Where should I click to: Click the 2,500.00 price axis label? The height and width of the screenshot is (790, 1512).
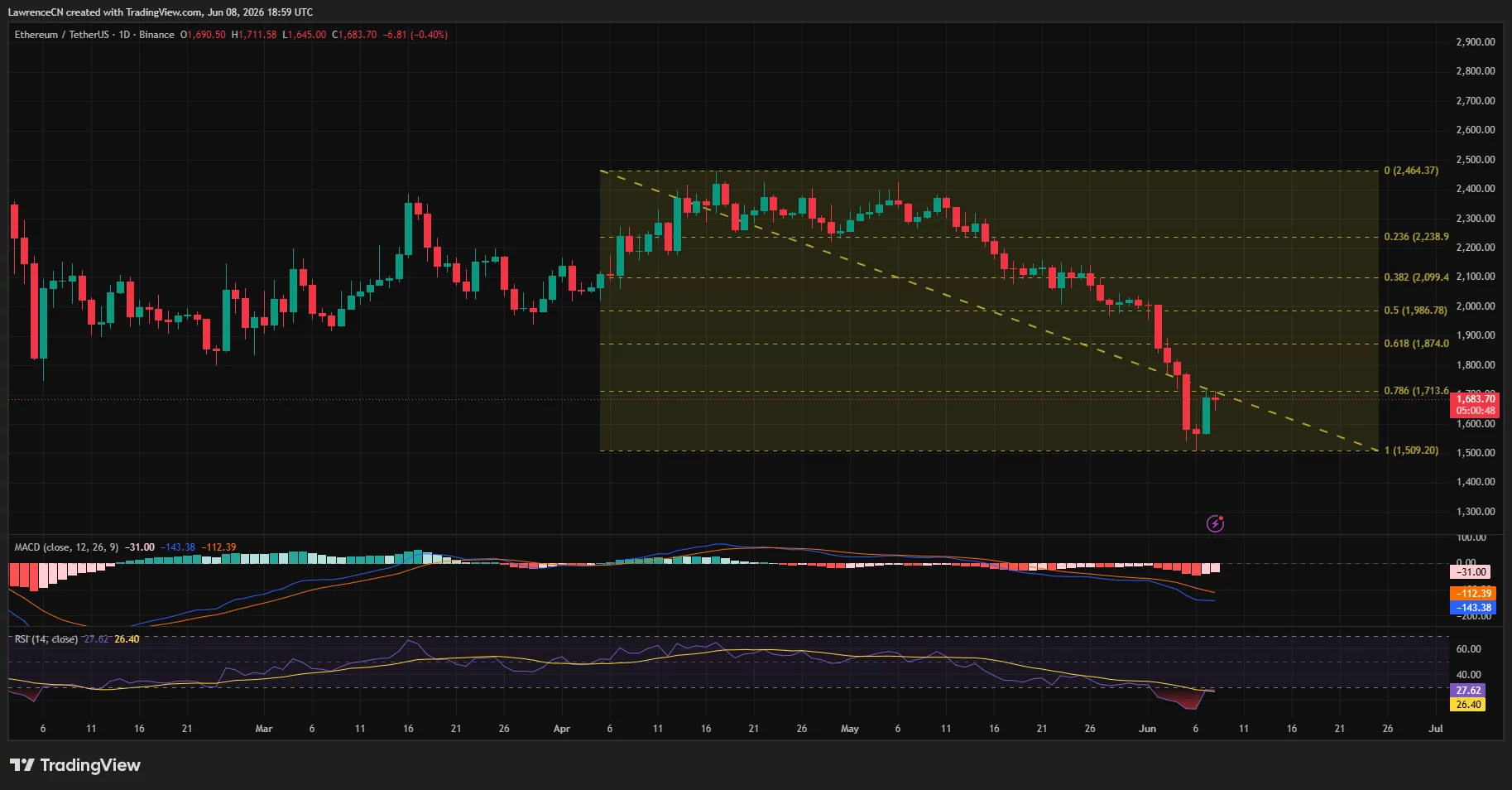(x=1476, y=160)
